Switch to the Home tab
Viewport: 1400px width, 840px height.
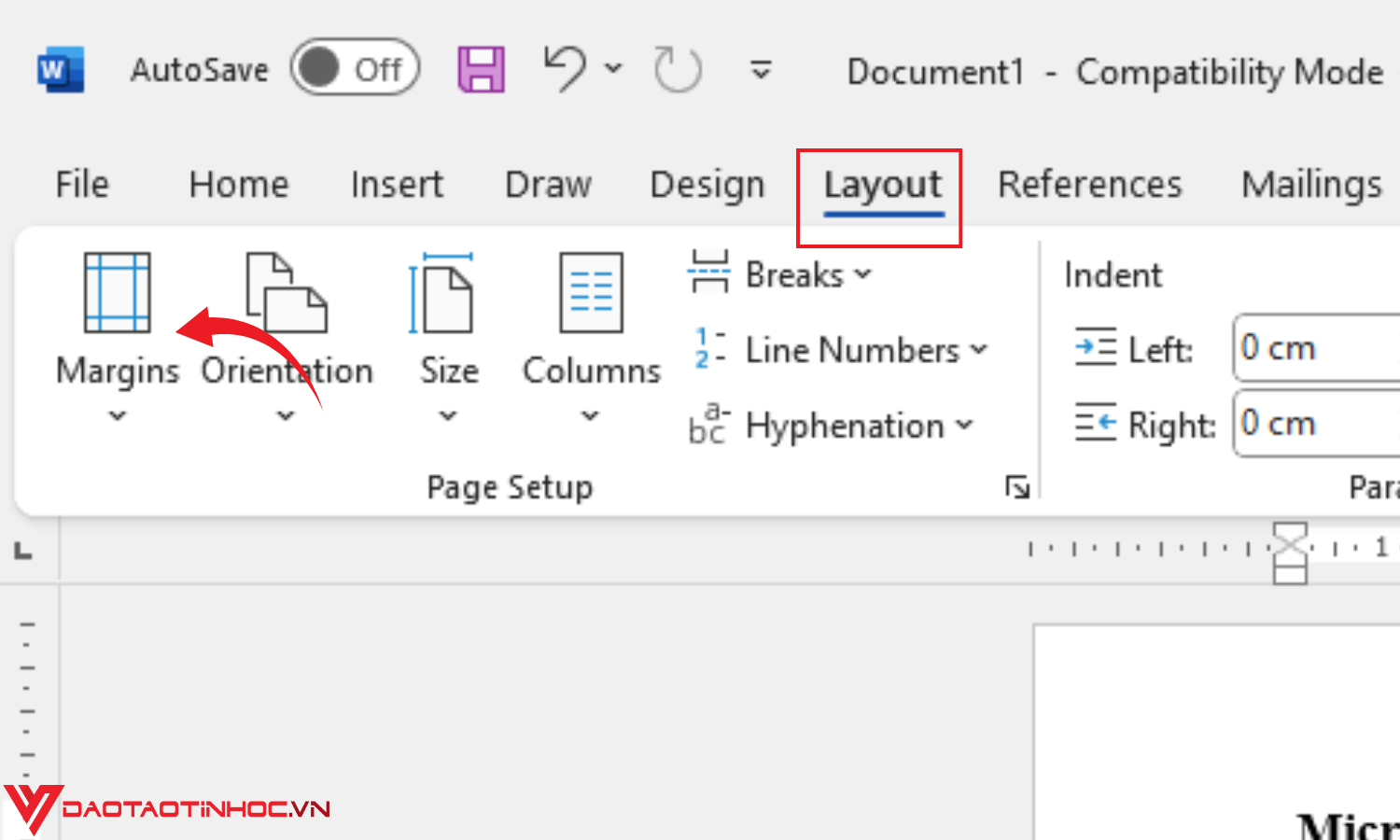tap(239, 185)
